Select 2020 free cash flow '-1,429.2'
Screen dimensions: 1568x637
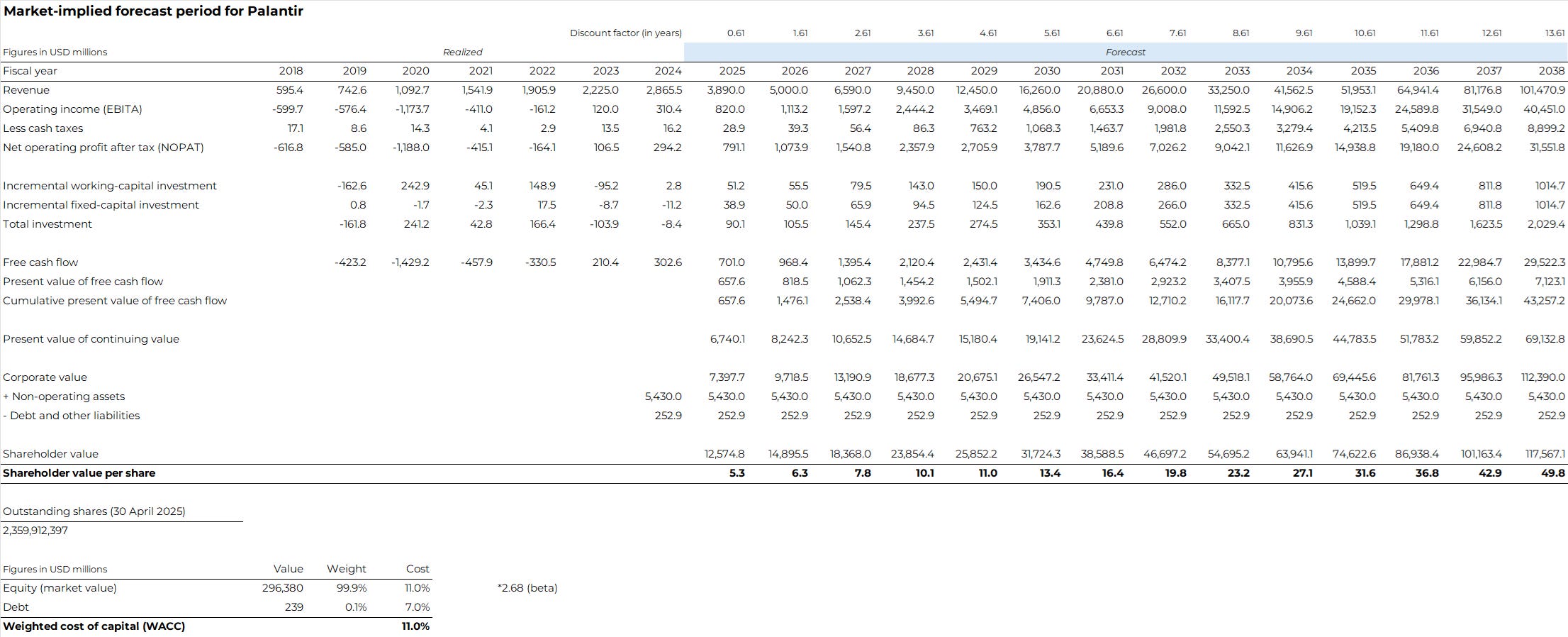coord(410,262)
